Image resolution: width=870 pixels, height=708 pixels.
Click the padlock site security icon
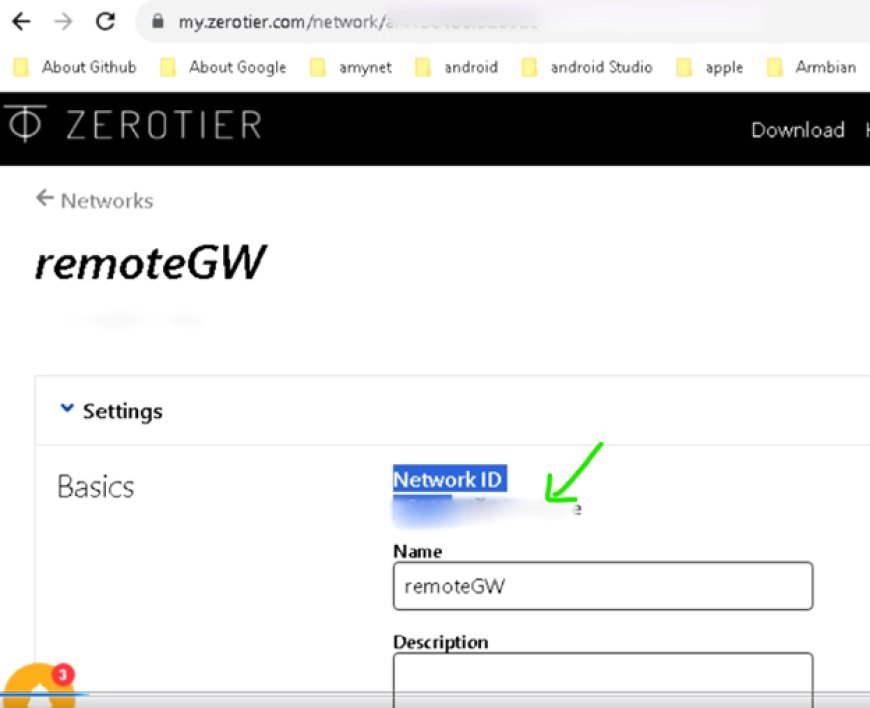click(158, 22)
